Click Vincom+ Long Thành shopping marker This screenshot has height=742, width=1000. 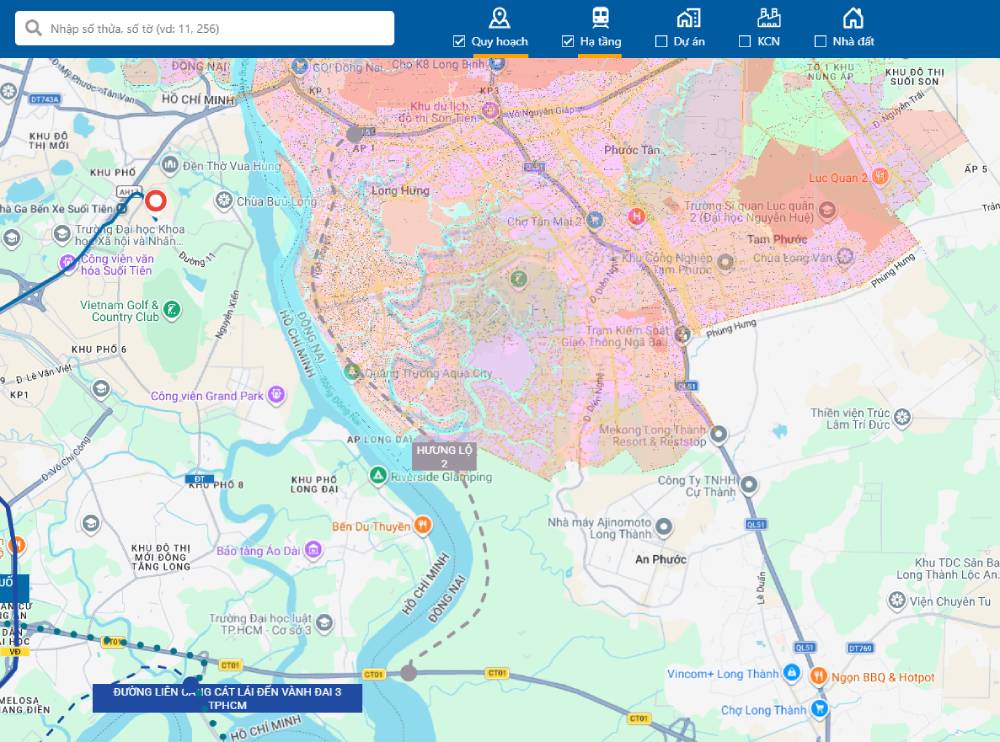pyautogui.click(x=790, y=673)
